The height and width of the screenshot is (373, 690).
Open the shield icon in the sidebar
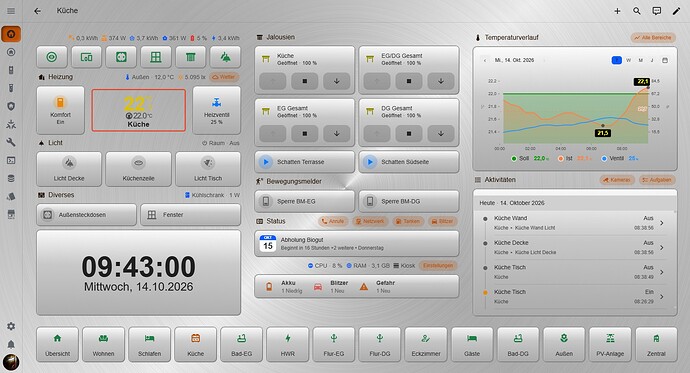(11, 106)
